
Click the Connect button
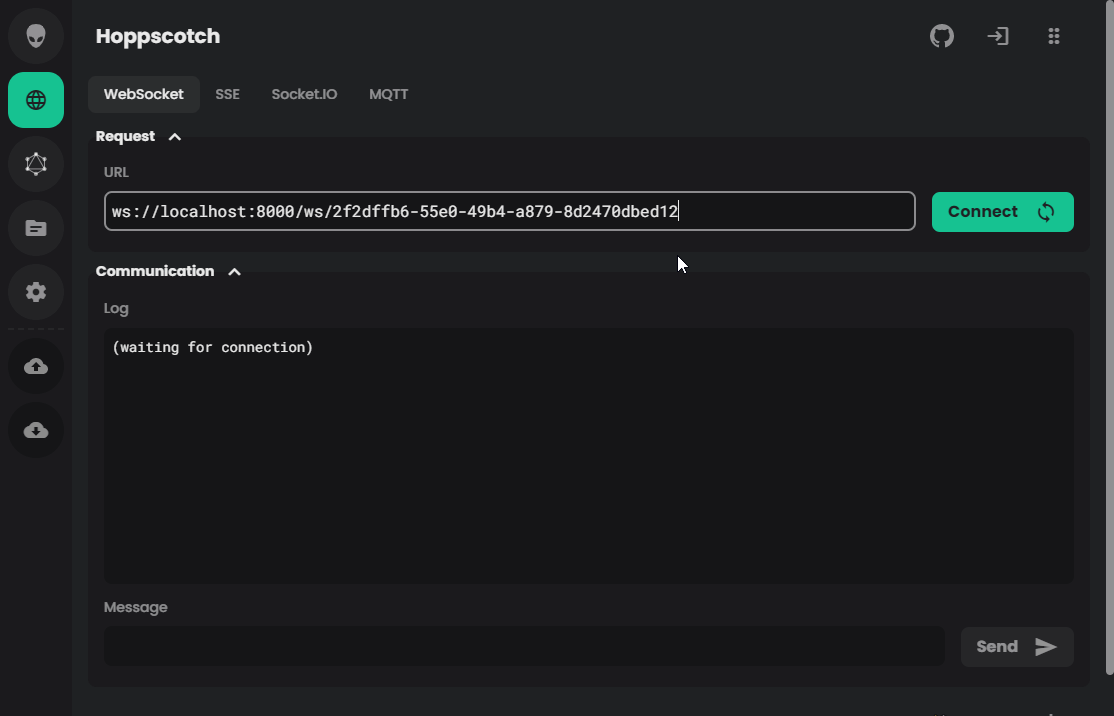point(1002,212)
